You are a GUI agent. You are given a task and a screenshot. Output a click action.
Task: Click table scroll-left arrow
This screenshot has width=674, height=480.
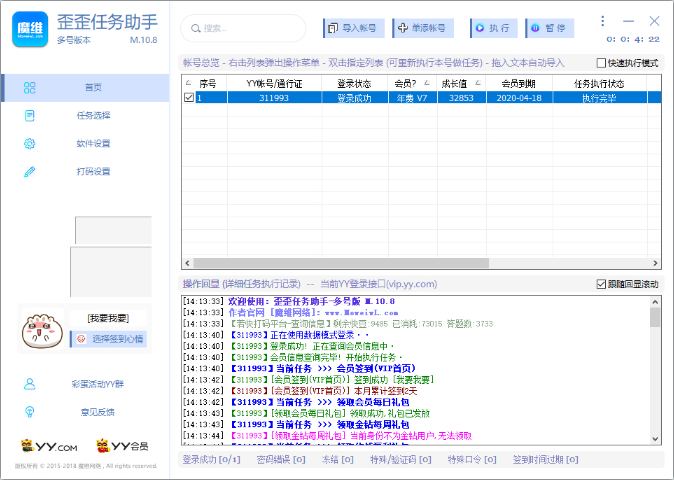(187, 263)
